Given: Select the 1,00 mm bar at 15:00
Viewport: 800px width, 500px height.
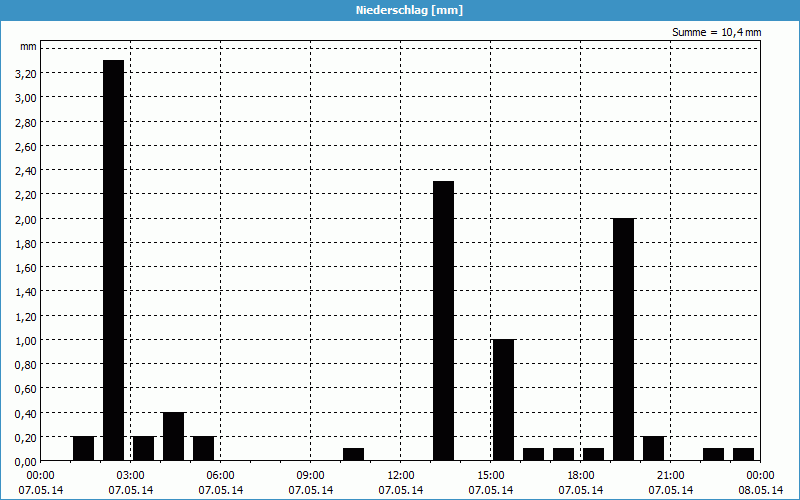Looking at the screenshot, I should coord(503,400).
